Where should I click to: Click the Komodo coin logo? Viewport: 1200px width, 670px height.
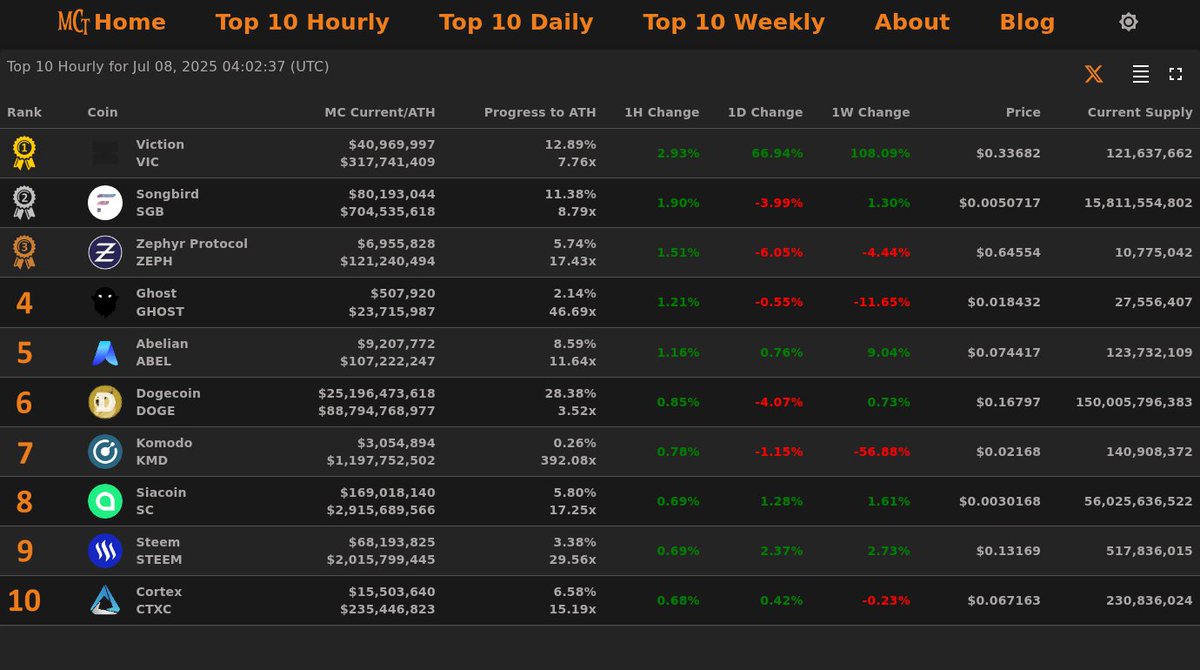105,451
